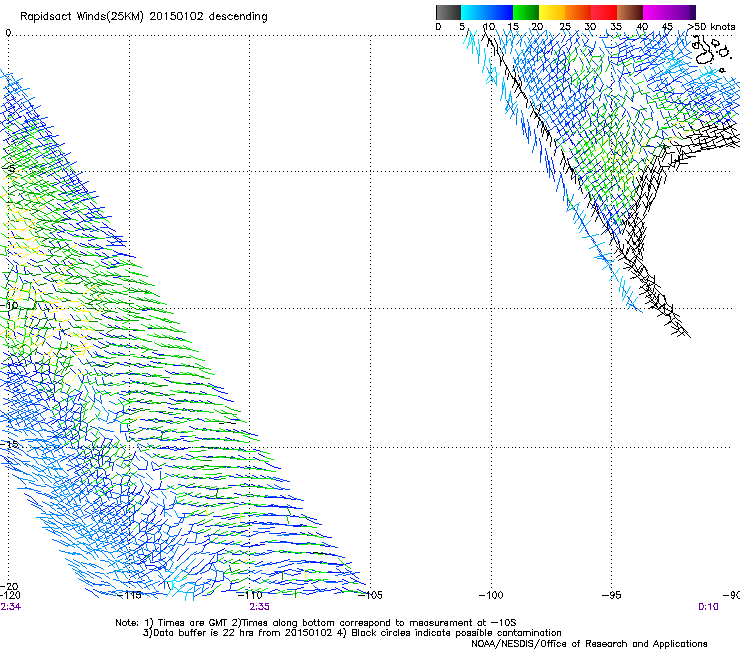Click the '-105' longitude axis label
This screenshot has width=740, height=650.
pos(370,595)
